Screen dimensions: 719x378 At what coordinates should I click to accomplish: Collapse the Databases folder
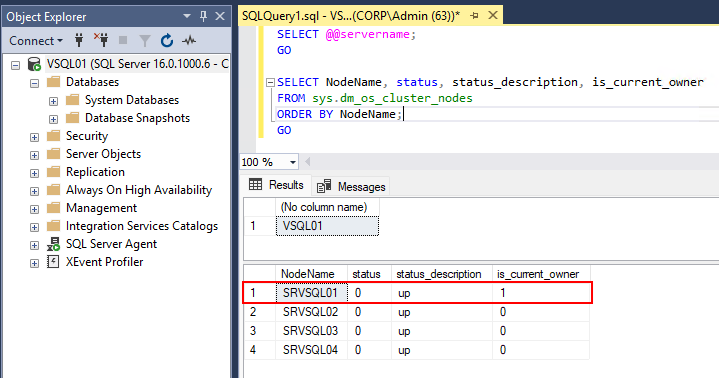34,83
